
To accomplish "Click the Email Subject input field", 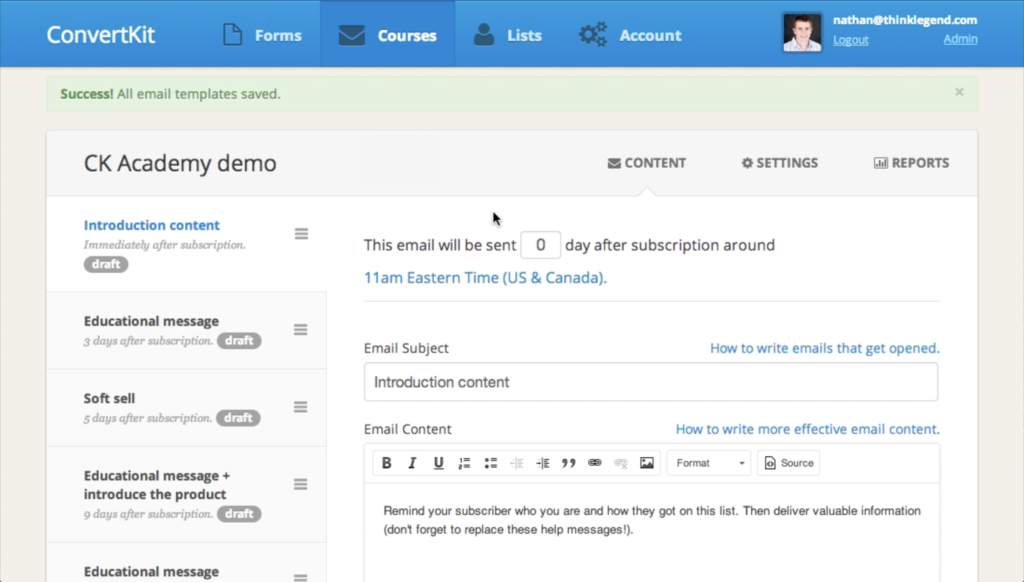I will pos(650,382).
